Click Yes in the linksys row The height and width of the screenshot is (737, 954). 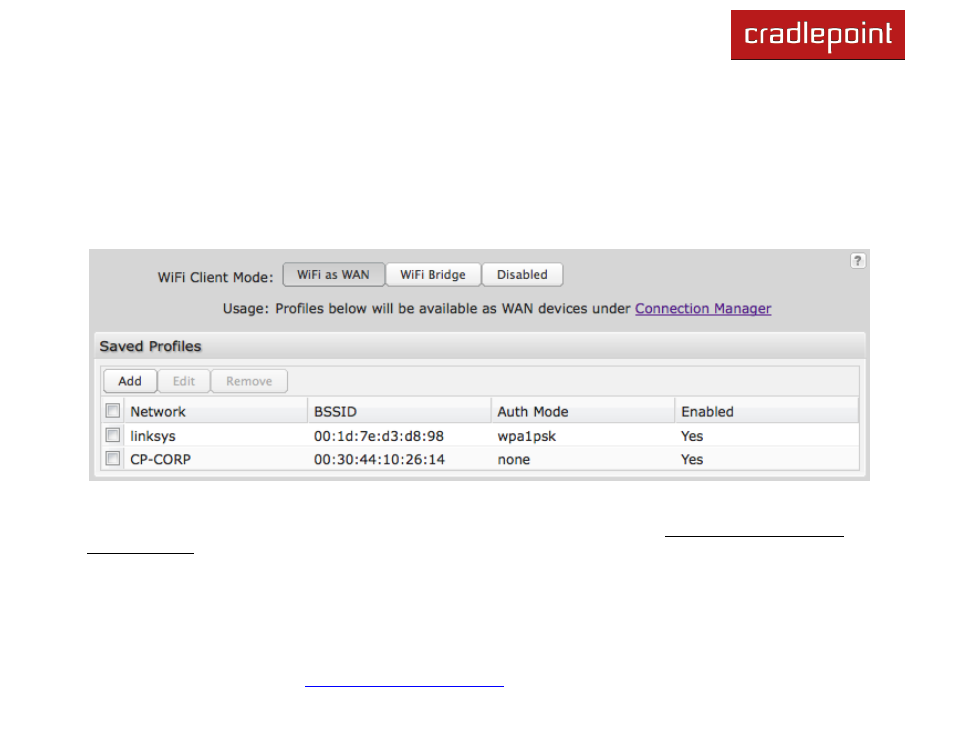692,436
